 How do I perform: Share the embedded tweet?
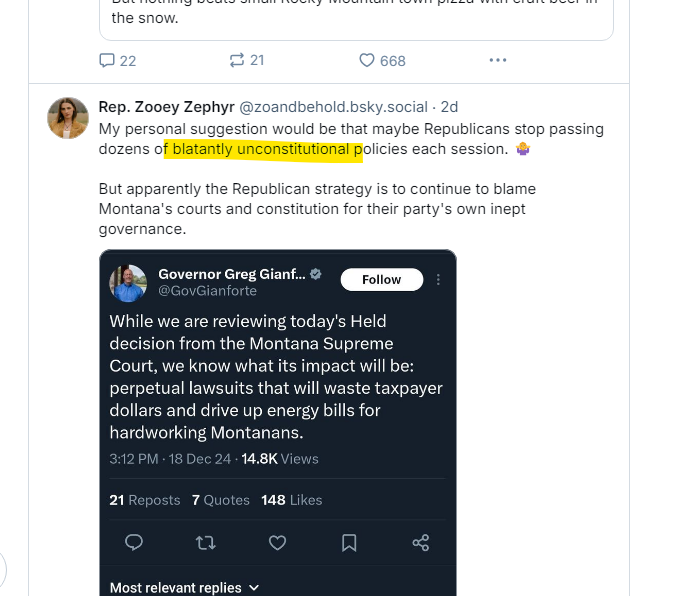point(421,542)
